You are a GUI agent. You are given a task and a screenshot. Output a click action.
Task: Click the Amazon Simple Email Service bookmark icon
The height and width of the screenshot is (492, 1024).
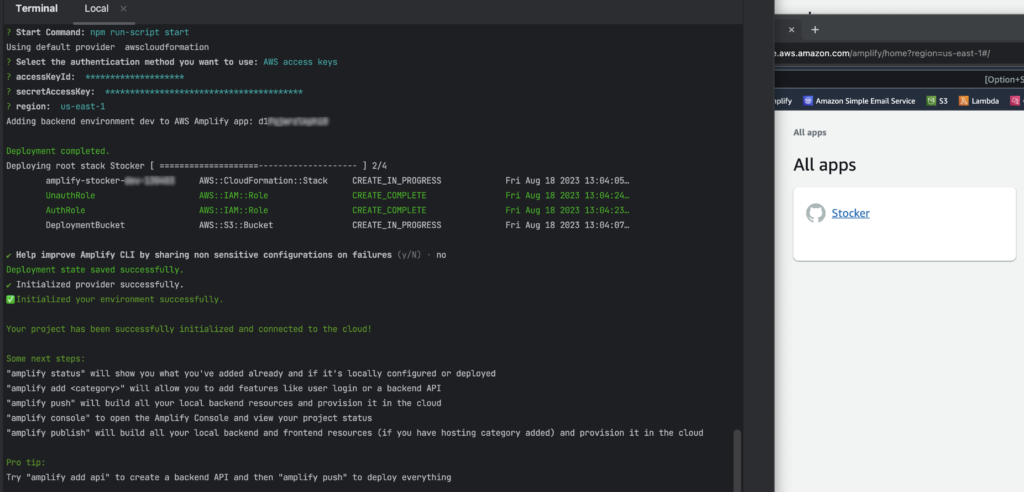tap(807, 101)
